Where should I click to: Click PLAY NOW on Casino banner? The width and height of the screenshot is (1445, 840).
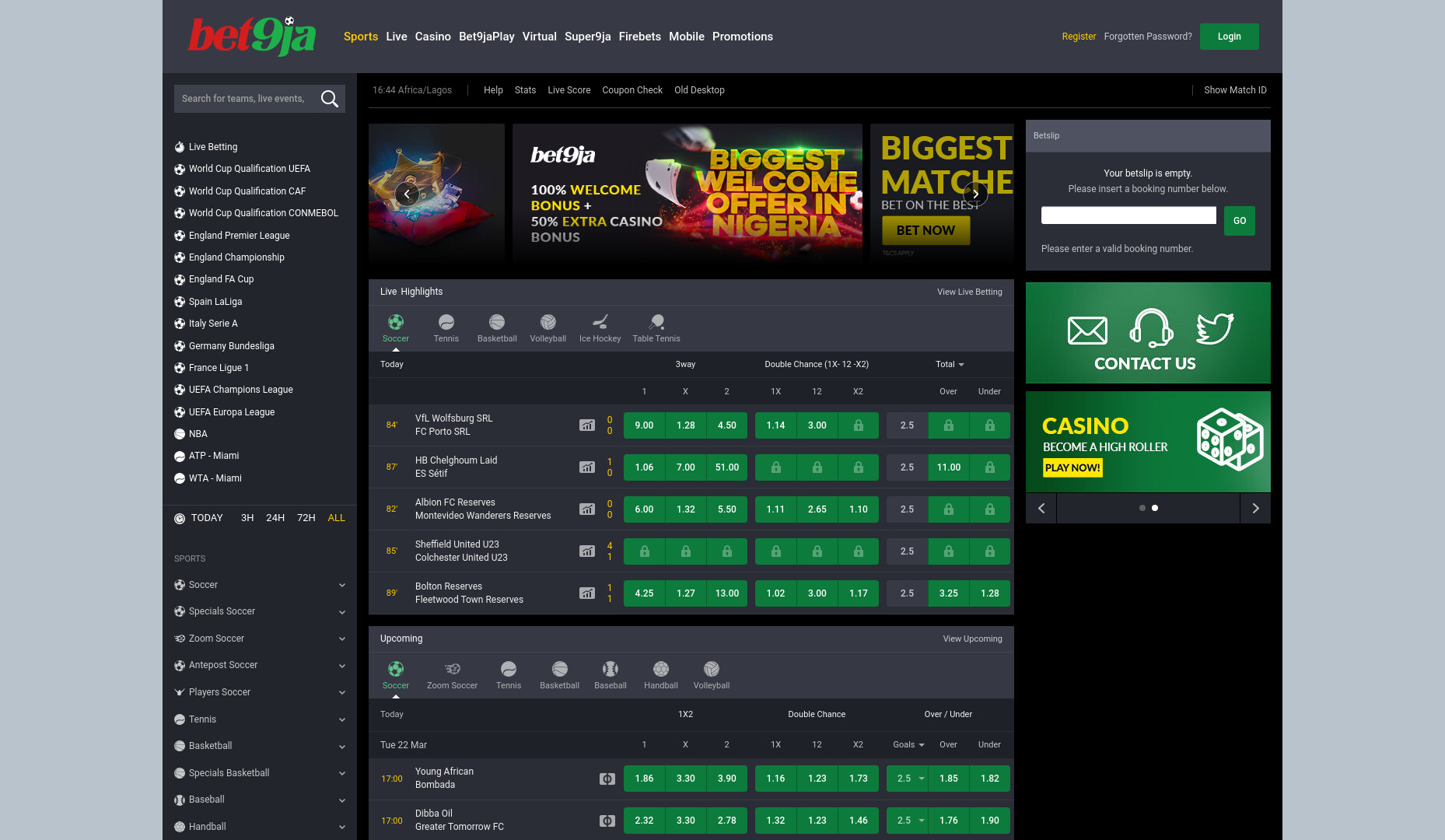coord(1072,467)
